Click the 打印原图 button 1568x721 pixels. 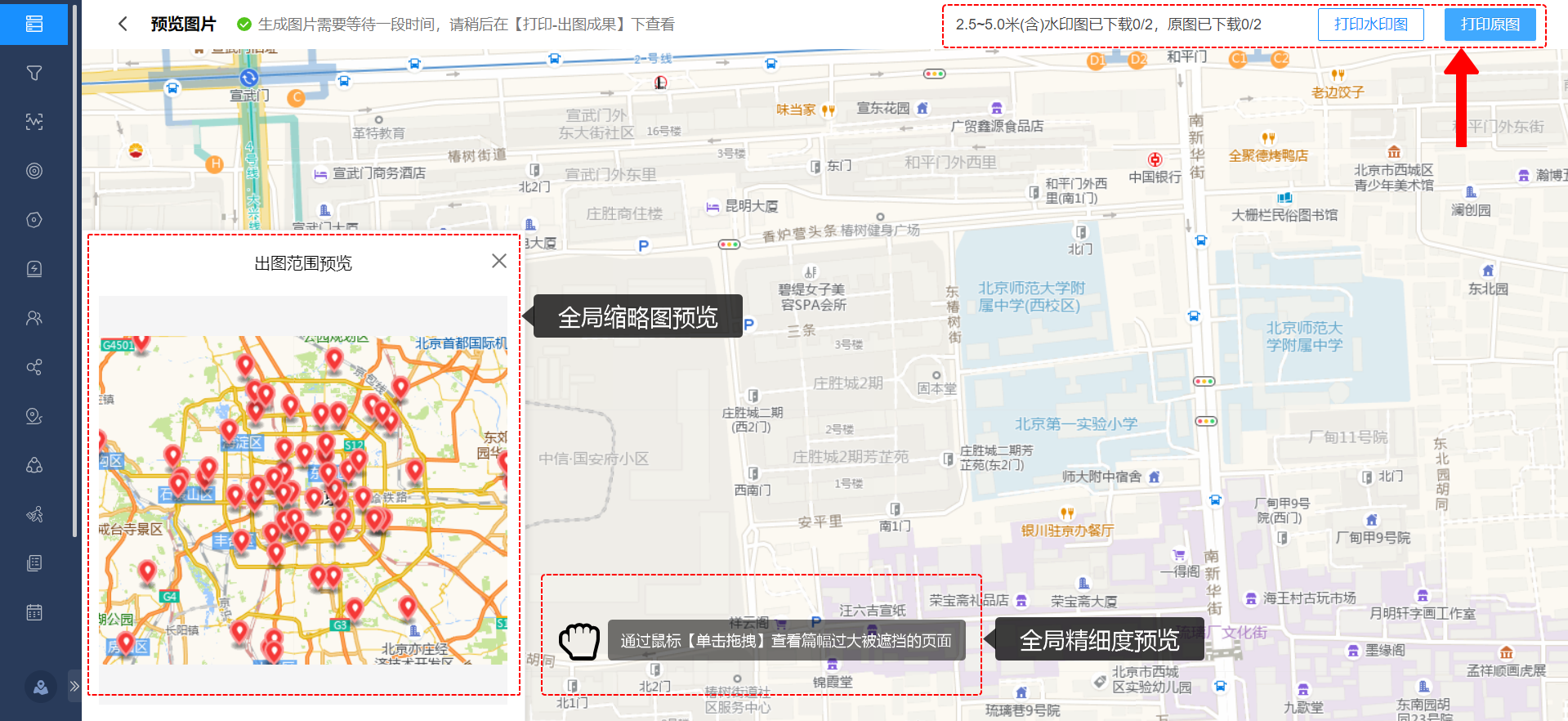tap(1490, 25)
